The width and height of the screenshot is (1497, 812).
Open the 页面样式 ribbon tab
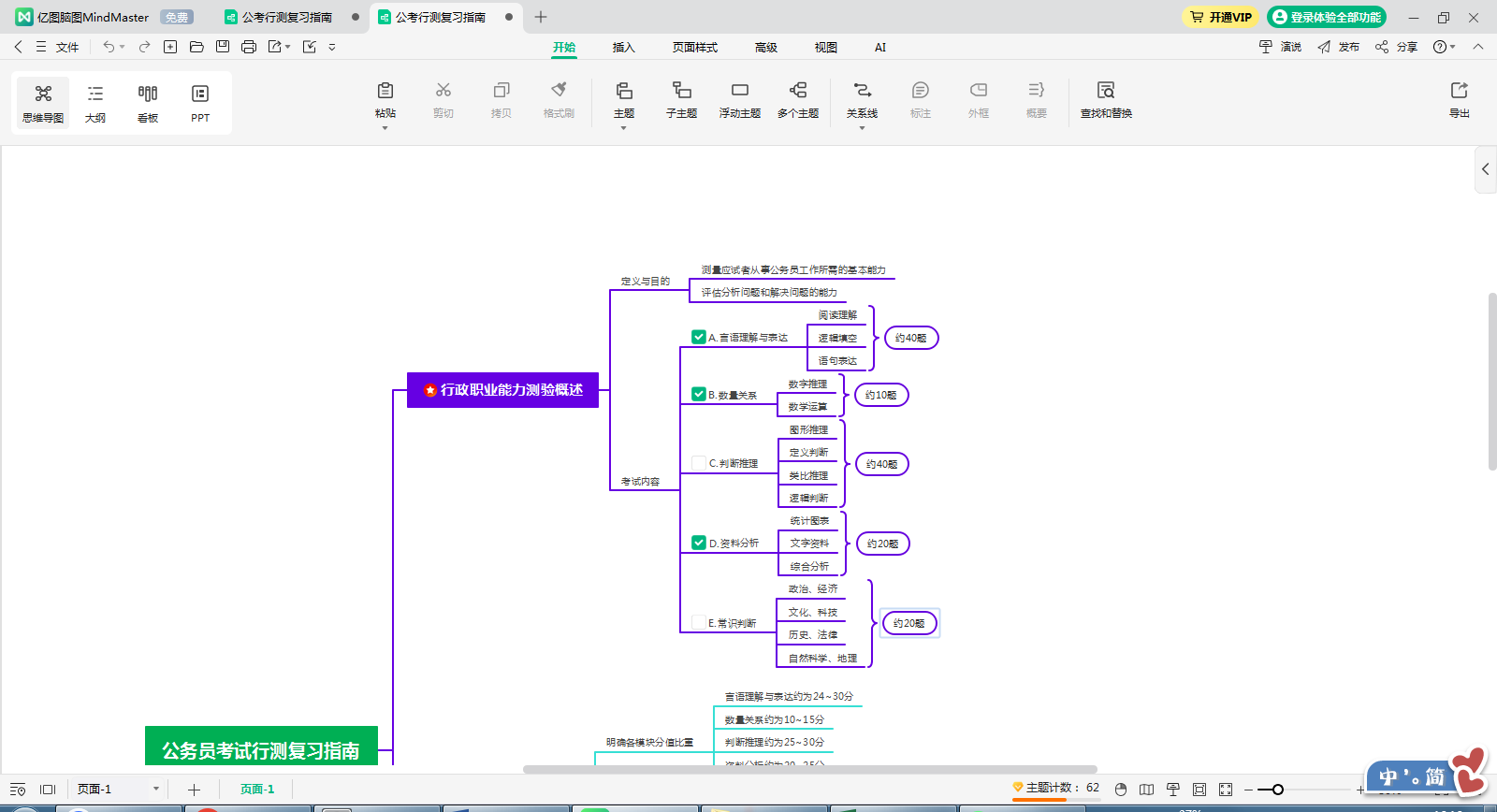click(x=695, y=48)
